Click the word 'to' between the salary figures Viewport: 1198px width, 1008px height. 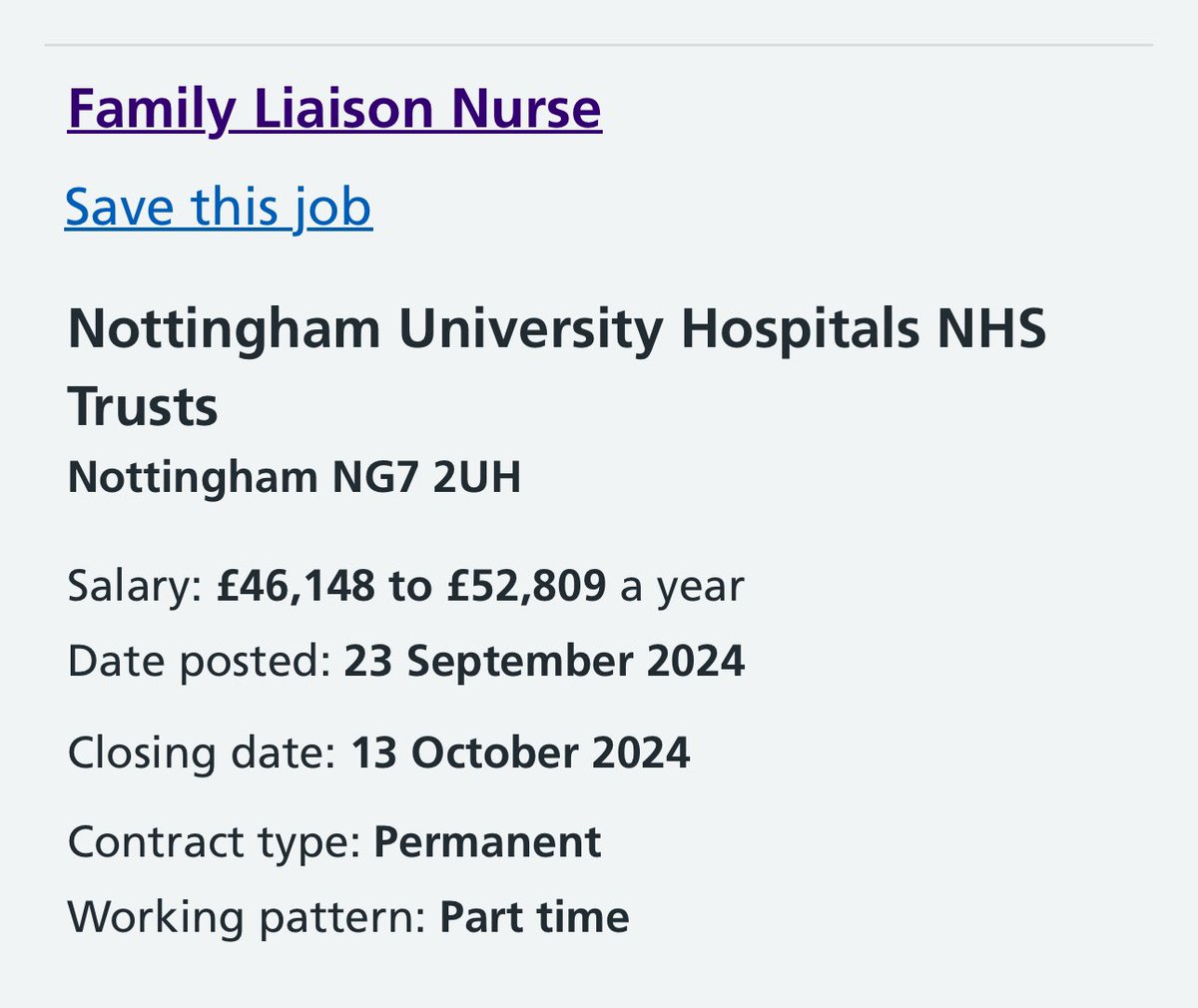410,587
